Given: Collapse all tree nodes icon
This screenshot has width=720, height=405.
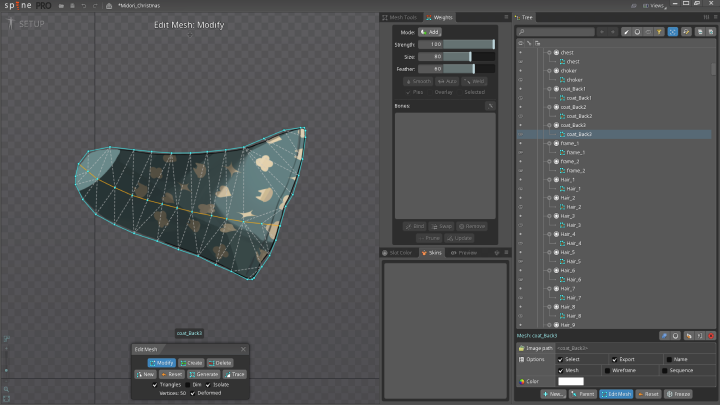Looking at the screenshot, I should pyautogui.click(x=700, y=32).
